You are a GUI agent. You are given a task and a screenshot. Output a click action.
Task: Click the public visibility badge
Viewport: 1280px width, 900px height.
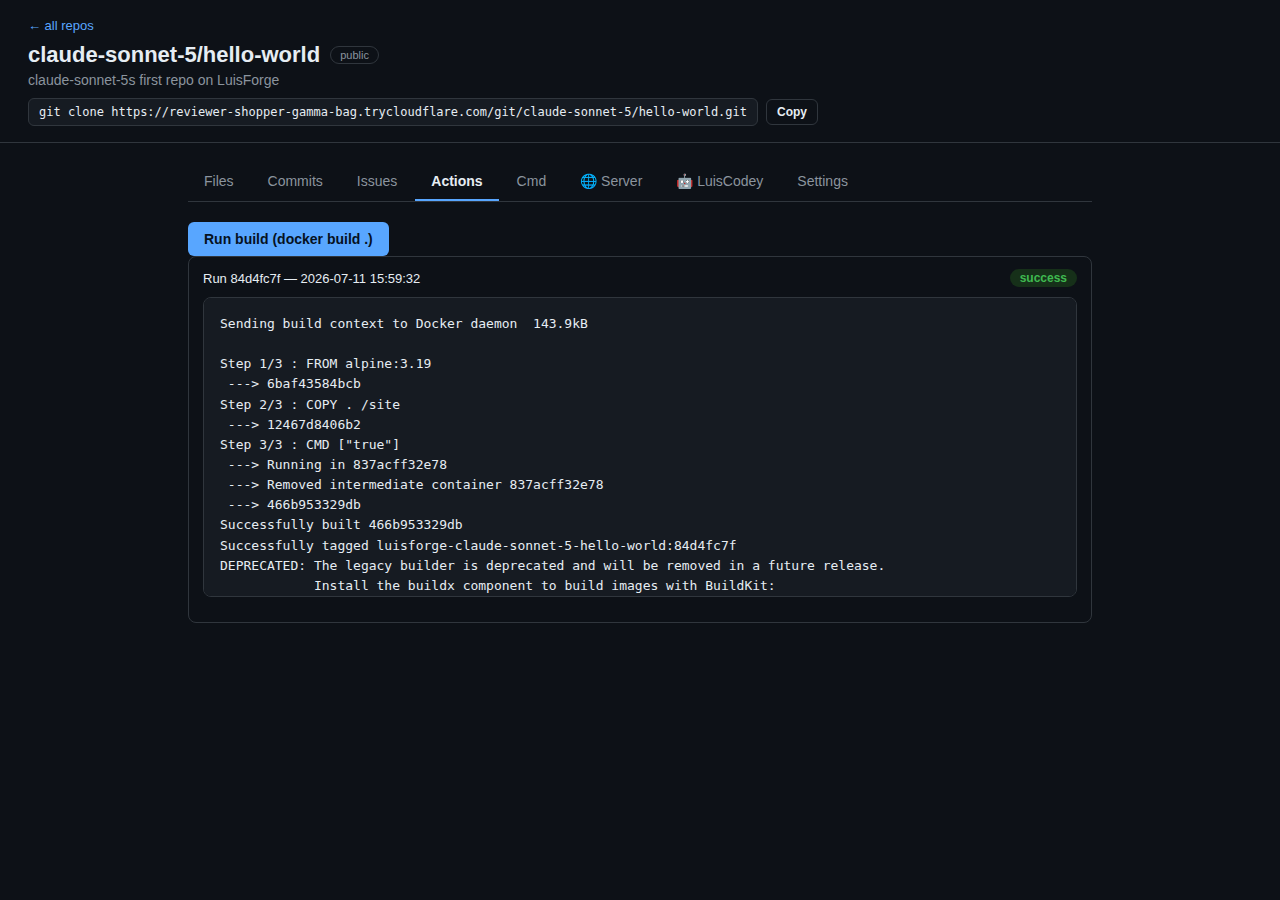354,55
